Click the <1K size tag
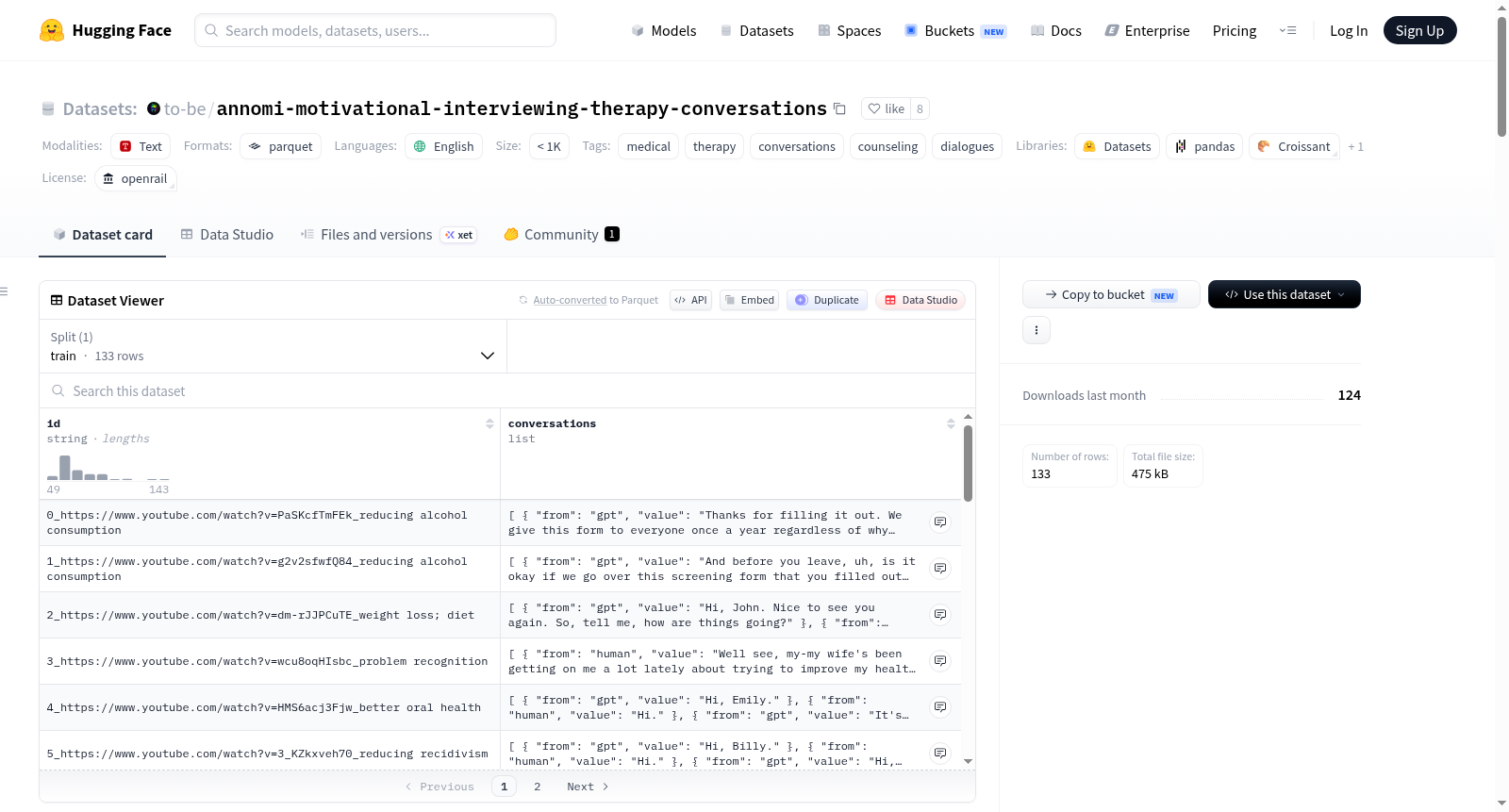The image size is (1509, 812). (x=549, y=146)
